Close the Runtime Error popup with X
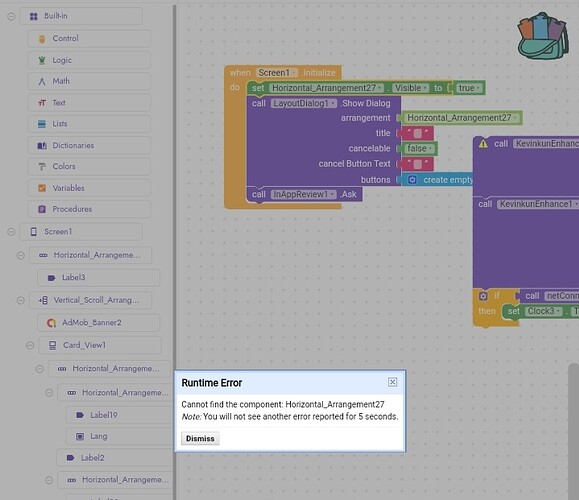Screen dimensions: 579x500 tap(393, 382)
